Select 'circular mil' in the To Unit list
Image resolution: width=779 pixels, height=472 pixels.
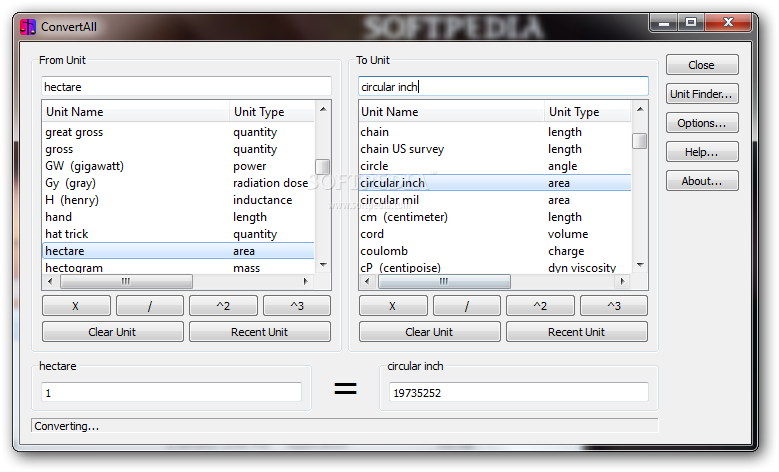click(495, 200)
